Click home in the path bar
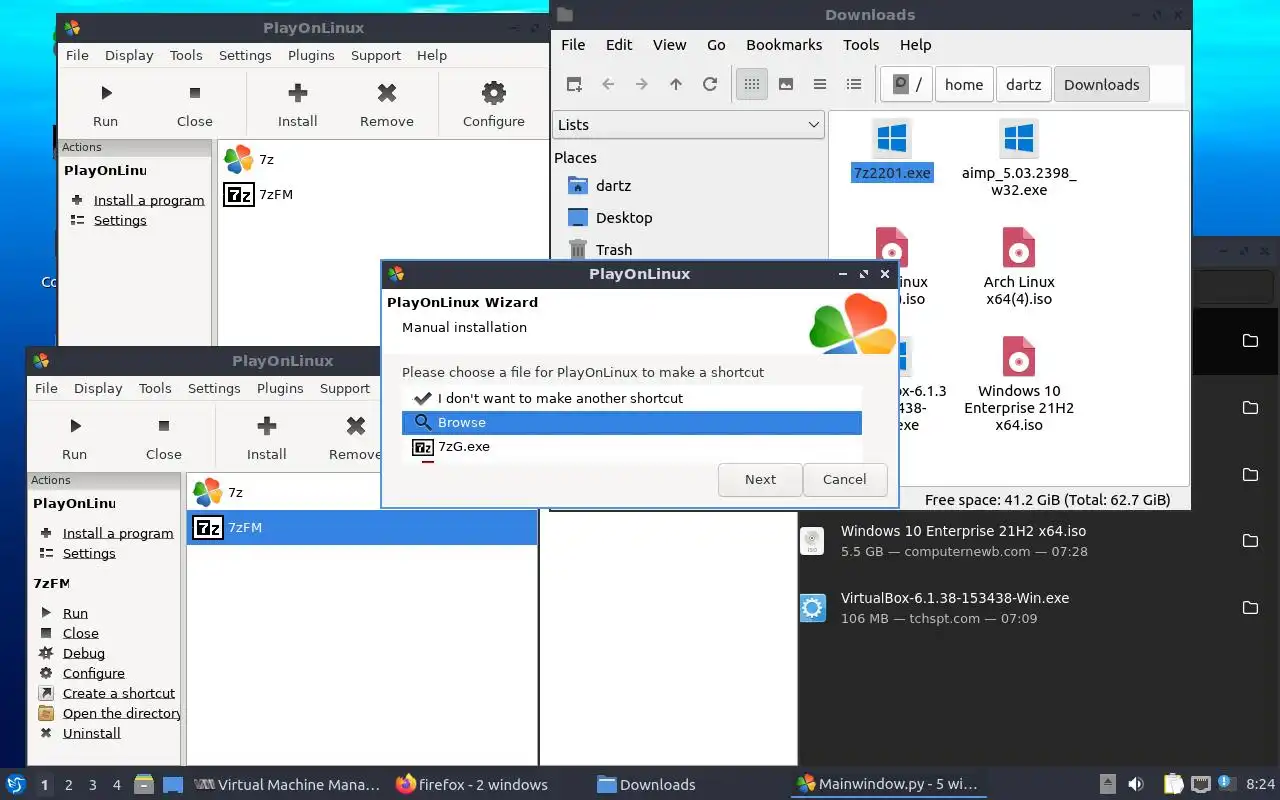 click(x=964, y=85)
